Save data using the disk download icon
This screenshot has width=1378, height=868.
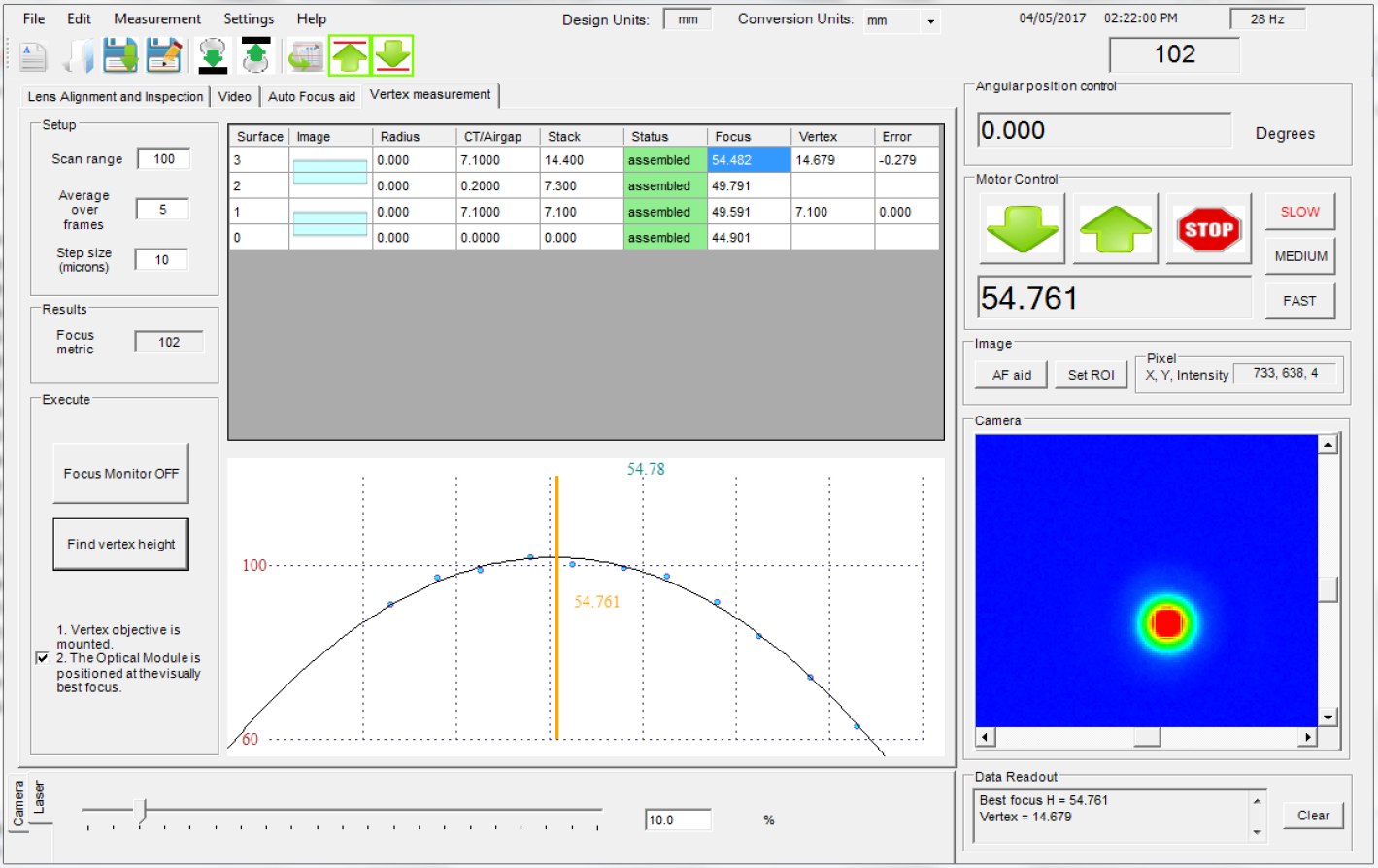pyautogui.click(x=119, y=55)
